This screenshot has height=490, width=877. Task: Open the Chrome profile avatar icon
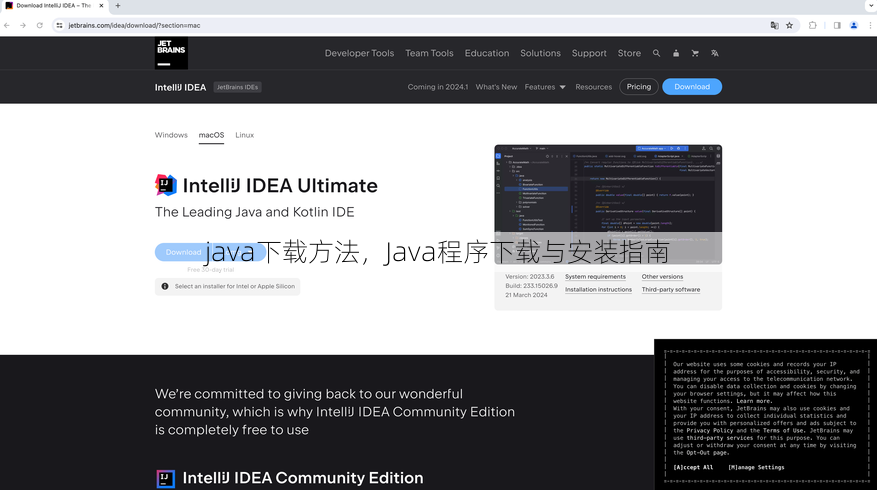tap(854, 25)
